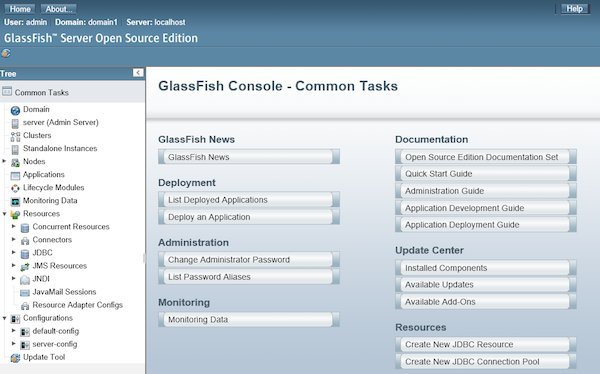Click the globe icon below the GlassFish title
Image resolution: width=600 pixels, height=374 pixels.
[6, 53]
